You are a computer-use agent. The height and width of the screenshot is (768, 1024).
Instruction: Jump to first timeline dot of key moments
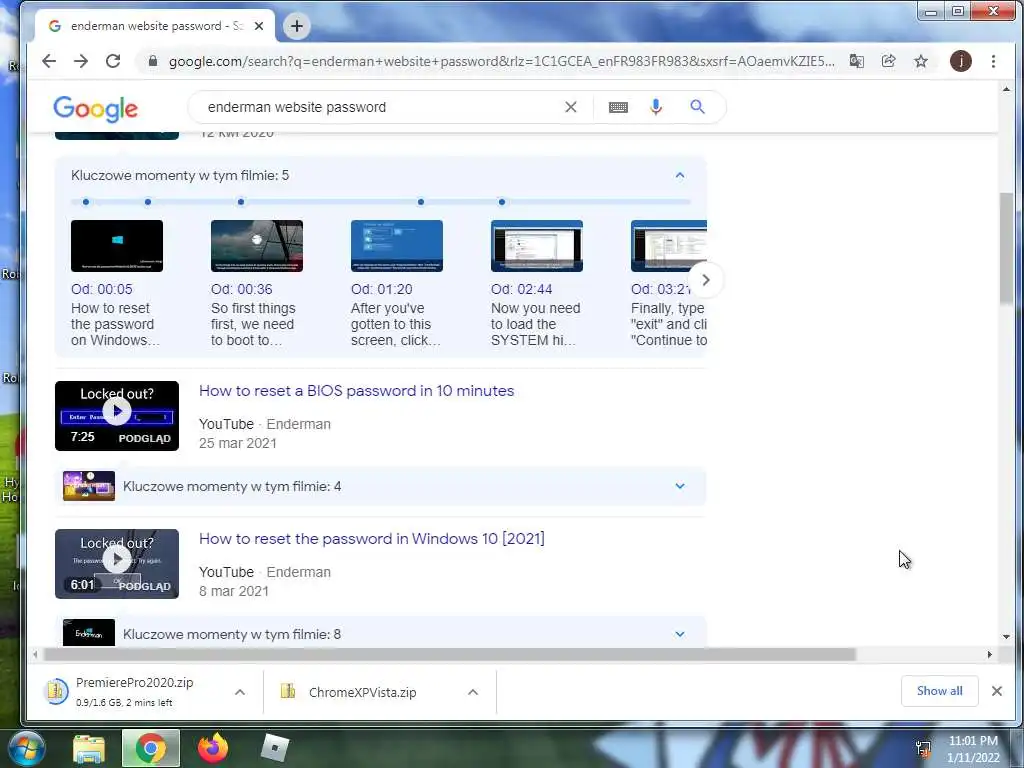pyautogui.click(x=86, y=202)
